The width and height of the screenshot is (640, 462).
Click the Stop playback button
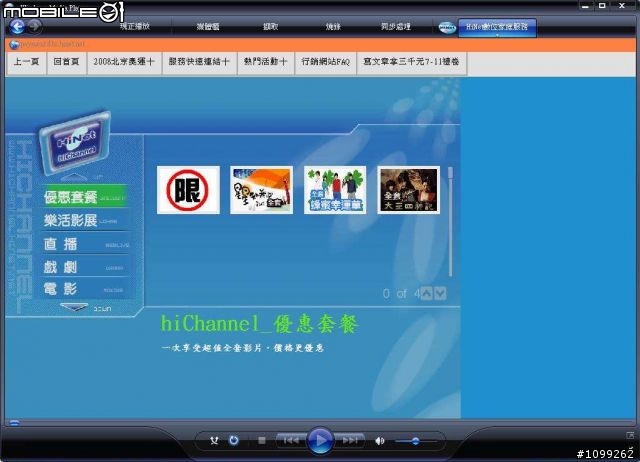(x=262, y=440)
